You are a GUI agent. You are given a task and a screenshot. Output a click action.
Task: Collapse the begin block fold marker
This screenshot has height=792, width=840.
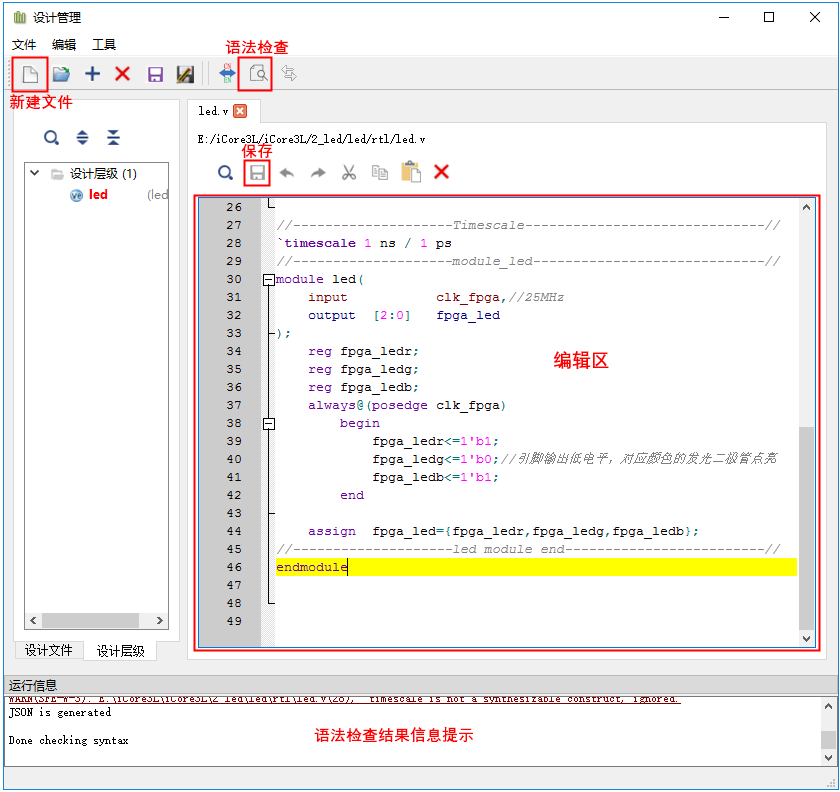(268, 424)
